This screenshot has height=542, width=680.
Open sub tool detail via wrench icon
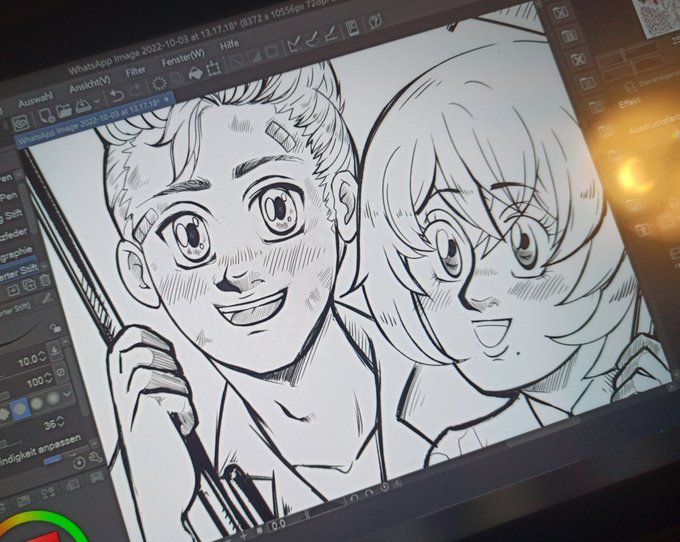(95, 457)
